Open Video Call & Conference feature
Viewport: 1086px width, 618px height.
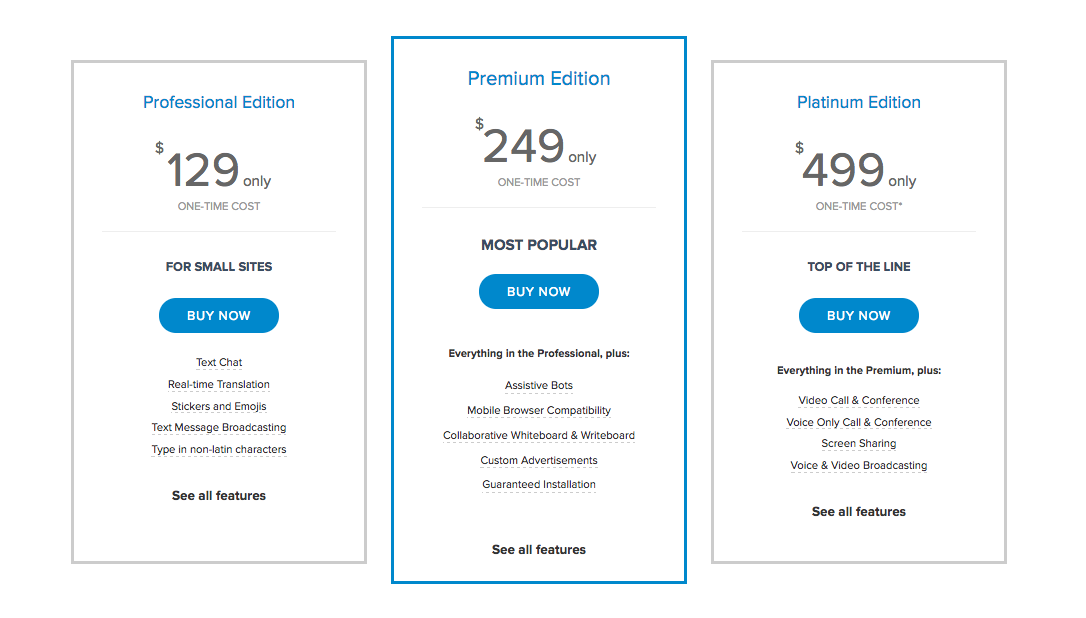(x=859, y=400)
